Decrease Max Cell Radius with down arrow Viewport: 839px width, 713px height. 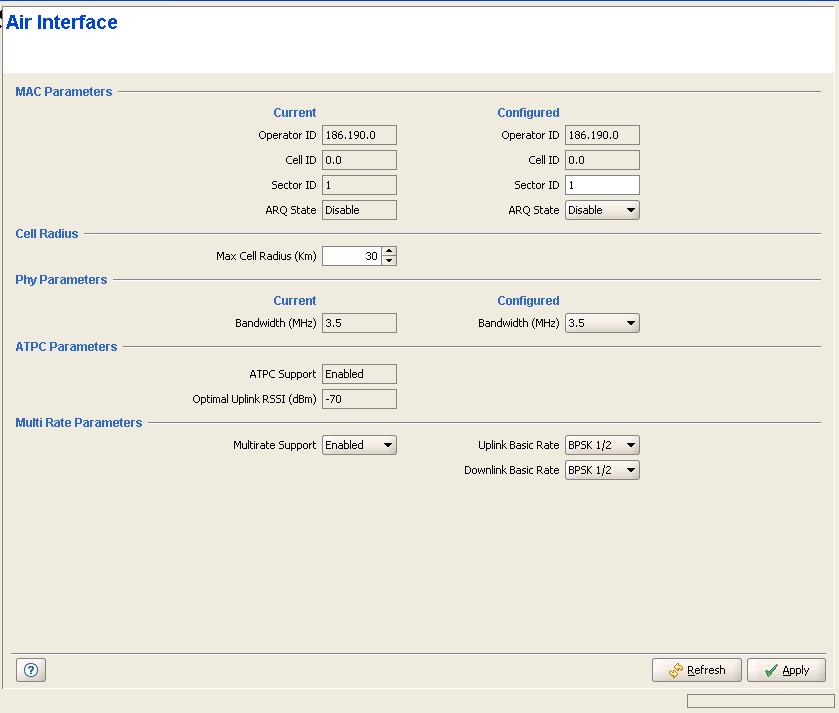coord(389,261)
